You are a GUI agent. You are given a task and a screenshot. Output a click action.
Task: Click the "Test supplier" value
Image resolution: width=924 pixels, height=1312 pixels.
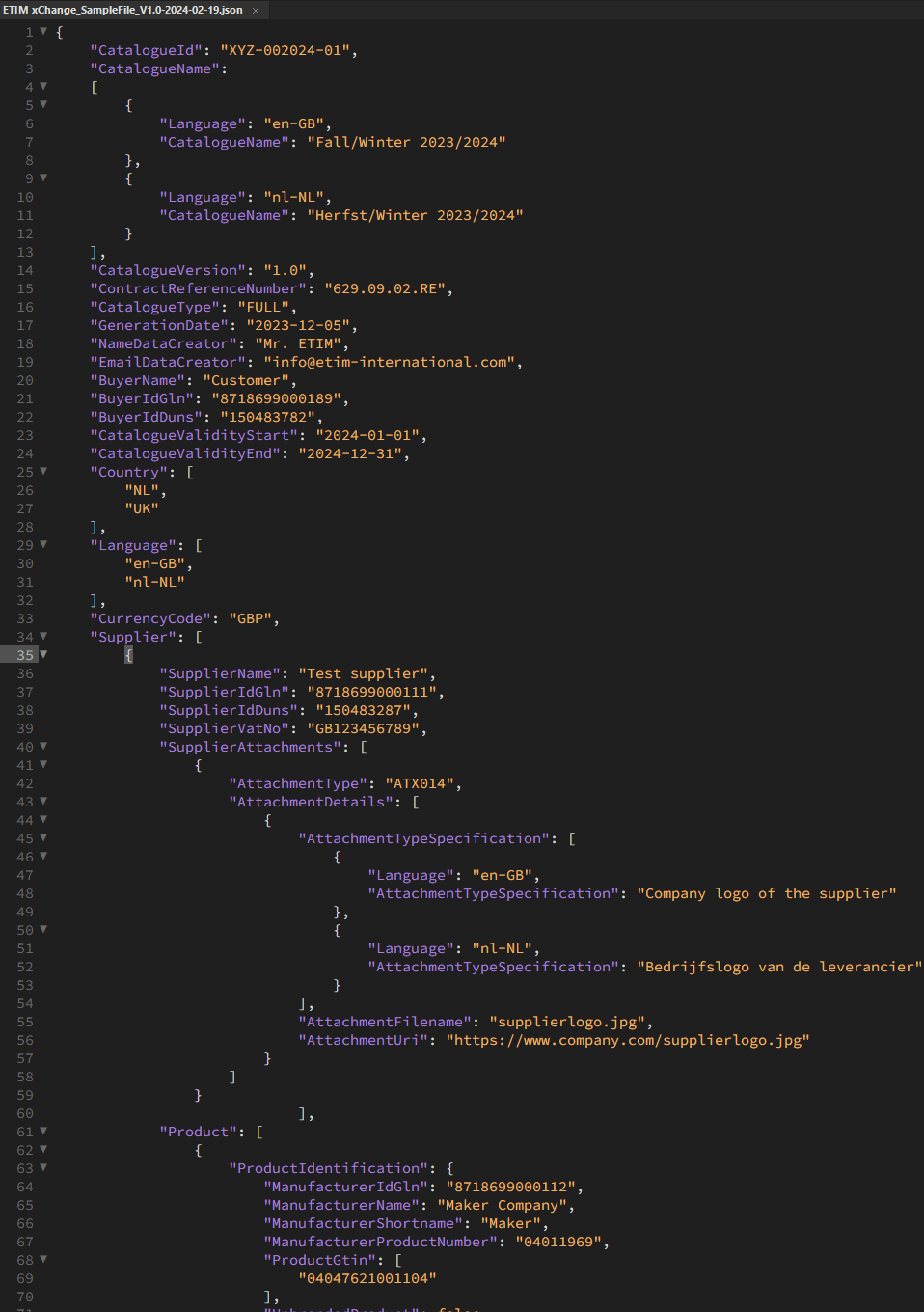[363, 673]
